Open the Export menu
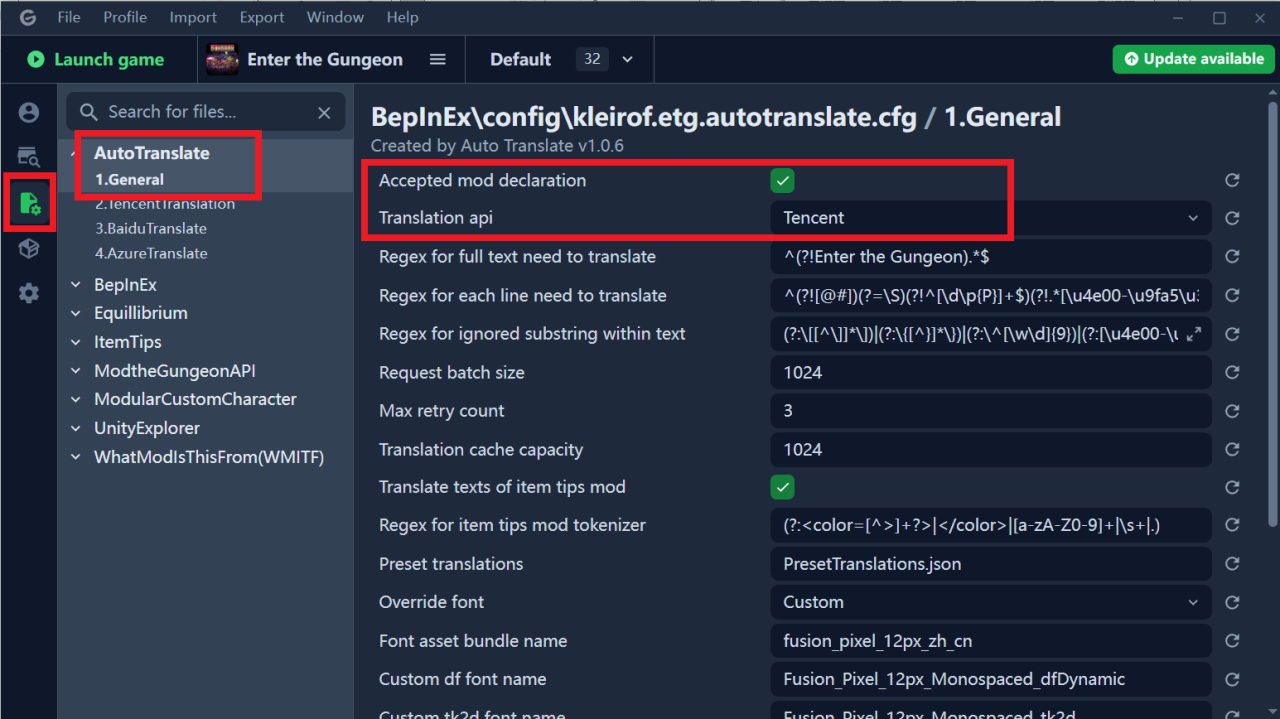The image size is (1280, 719). pyautogui.click(x=262, y=17)
